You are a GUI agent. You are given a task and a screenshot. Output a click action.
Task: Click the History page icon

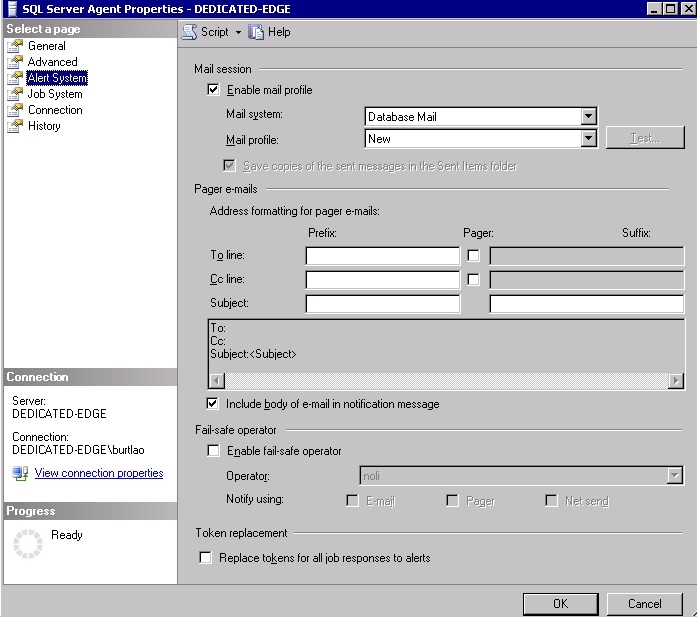(15, 126)
